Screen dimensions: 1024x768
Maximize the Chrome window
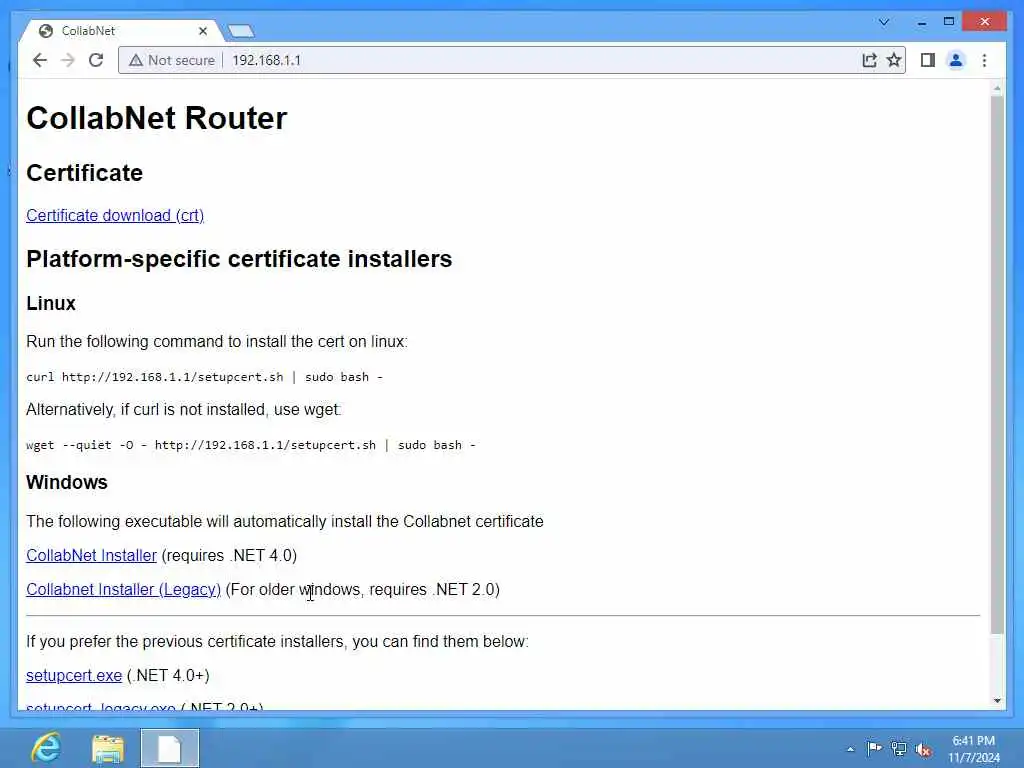point(949,22)
